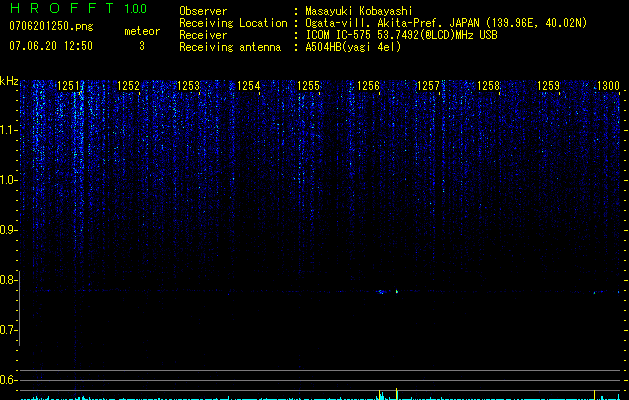
Task: Click the tallest yellow spike in the bottom power graph
Action: (396, 394)
